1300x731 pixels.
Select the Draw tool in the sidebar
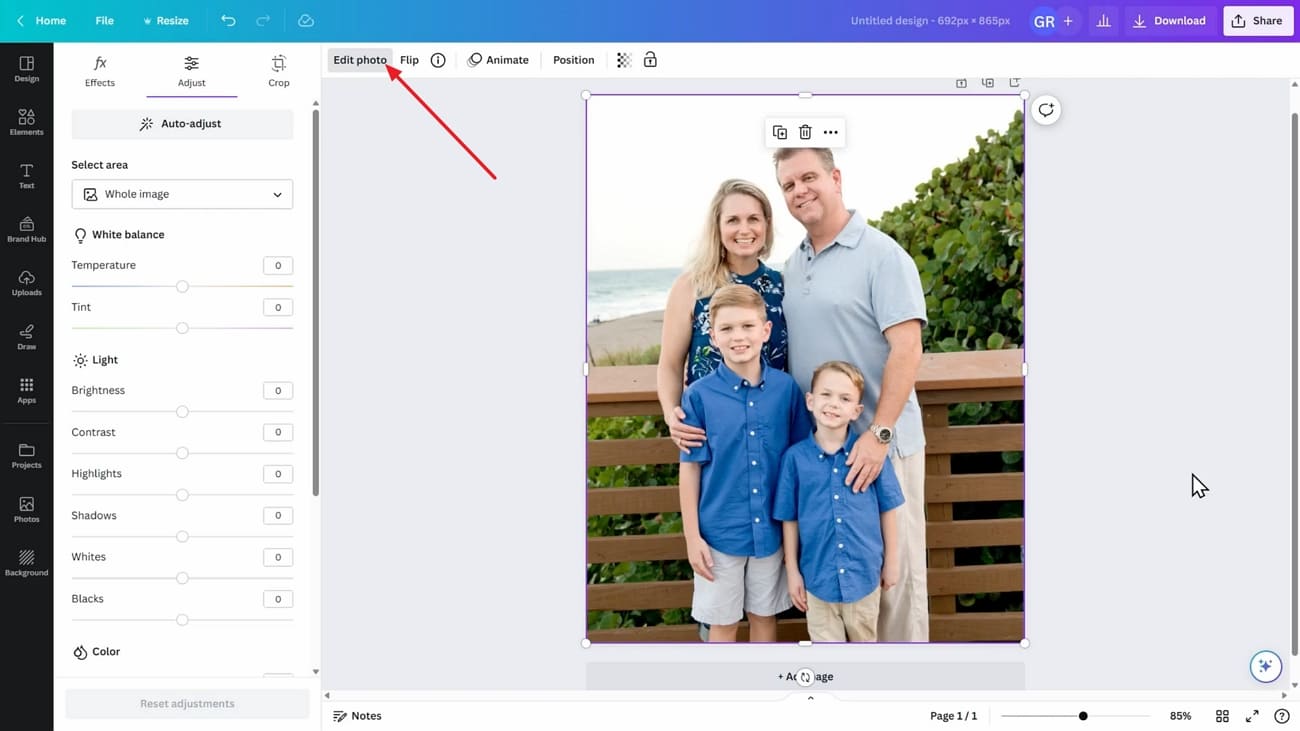(26, 338)
